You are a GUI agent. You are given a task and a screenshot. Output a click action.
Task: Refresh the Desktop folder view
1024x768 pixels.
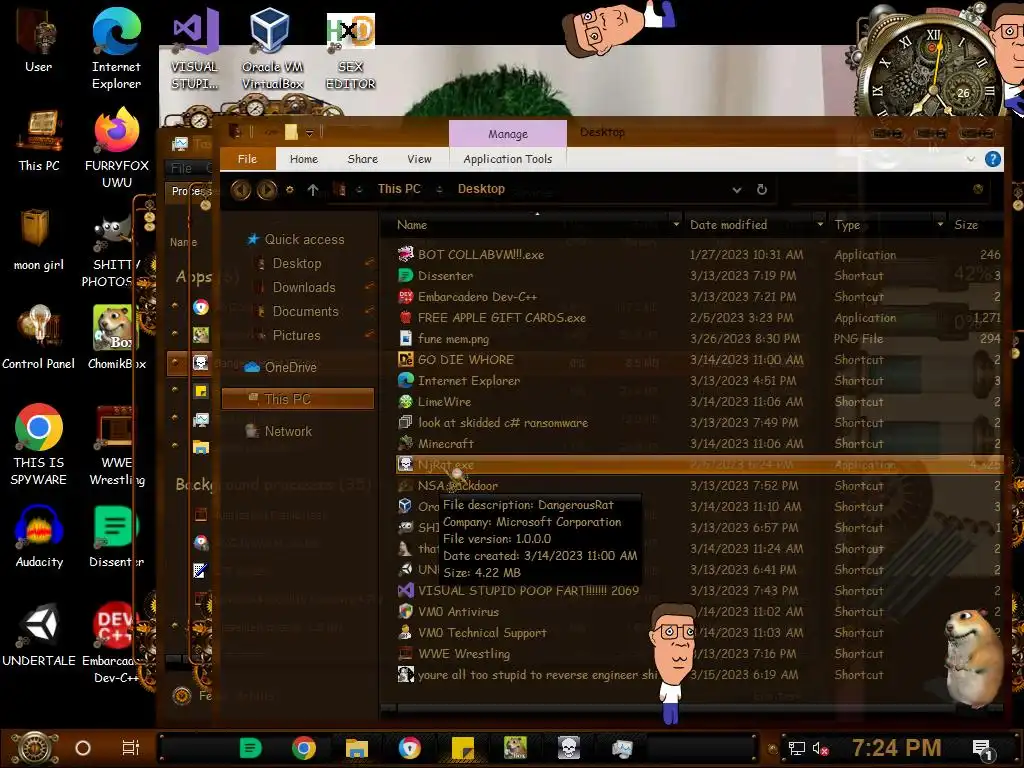click(761, 189)
